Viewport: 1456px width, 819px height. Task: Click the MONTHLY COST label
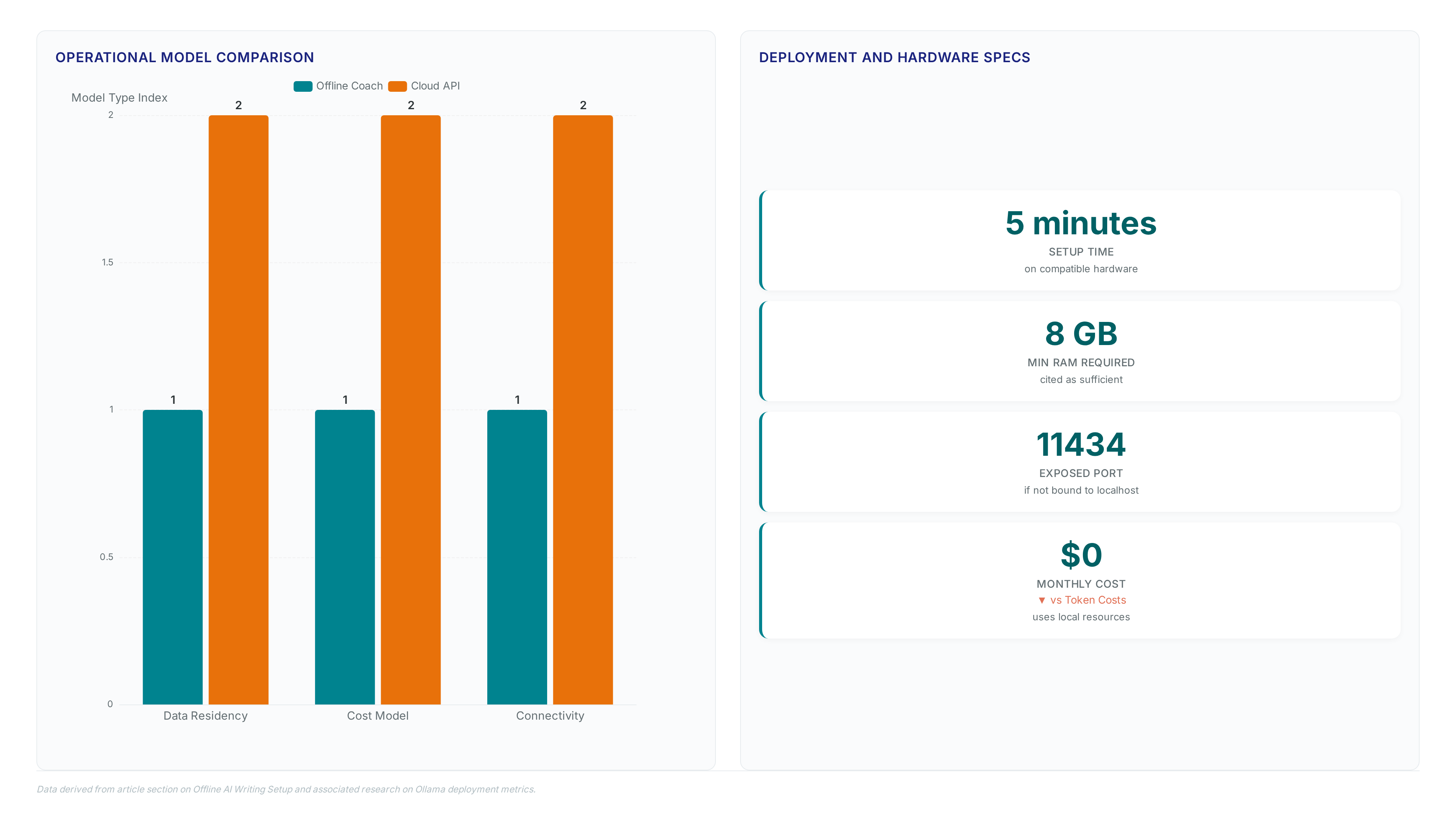pos(1081,584)
